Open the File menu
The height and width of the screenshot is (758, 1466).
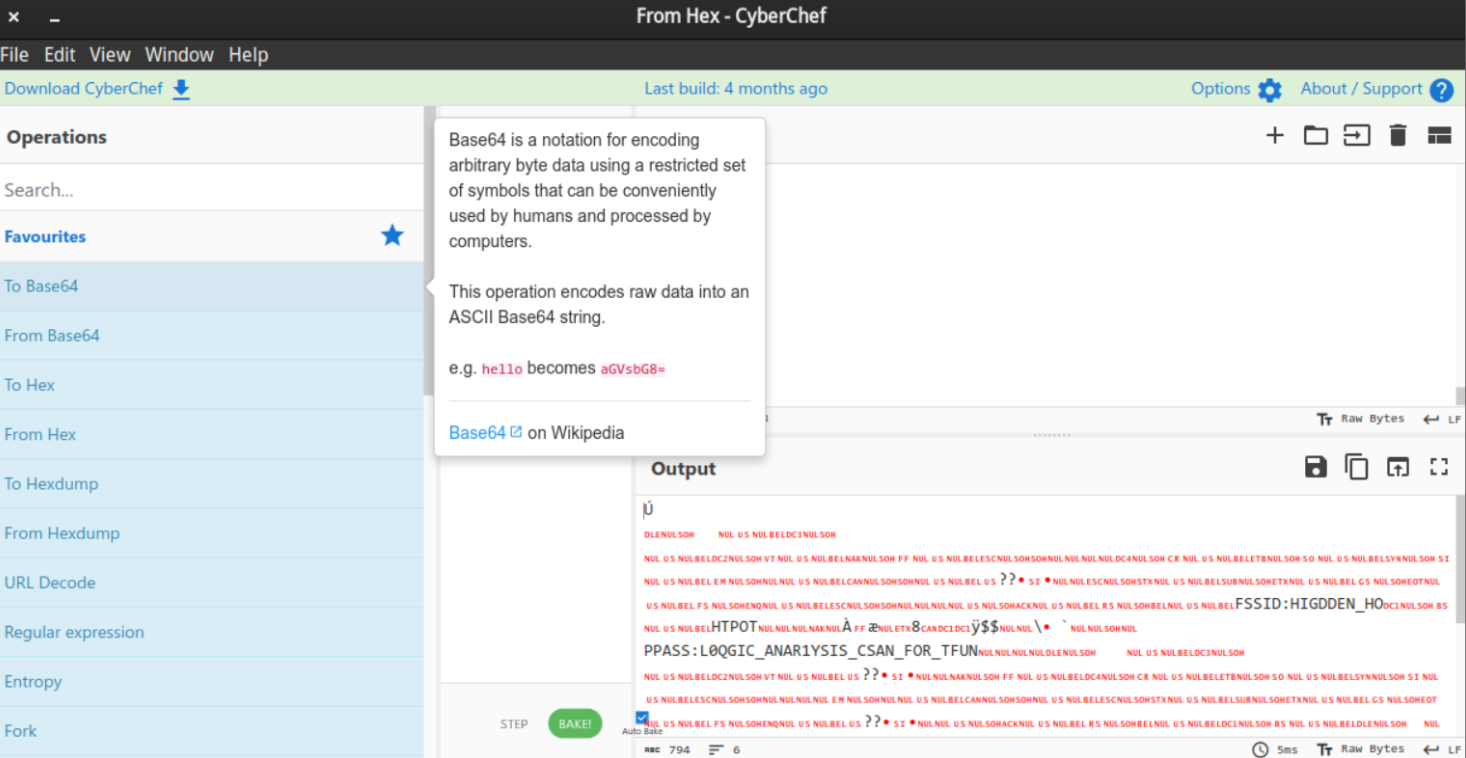click(14, 55)
